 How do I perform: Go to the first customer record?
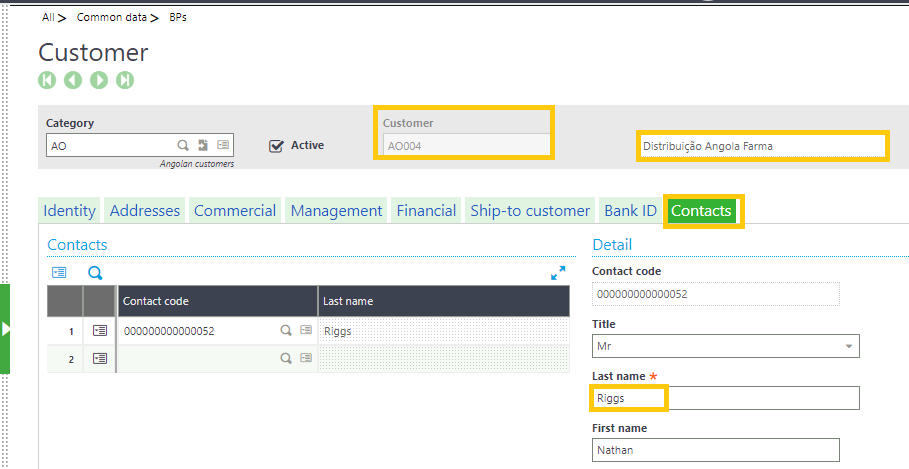point(47,79)
